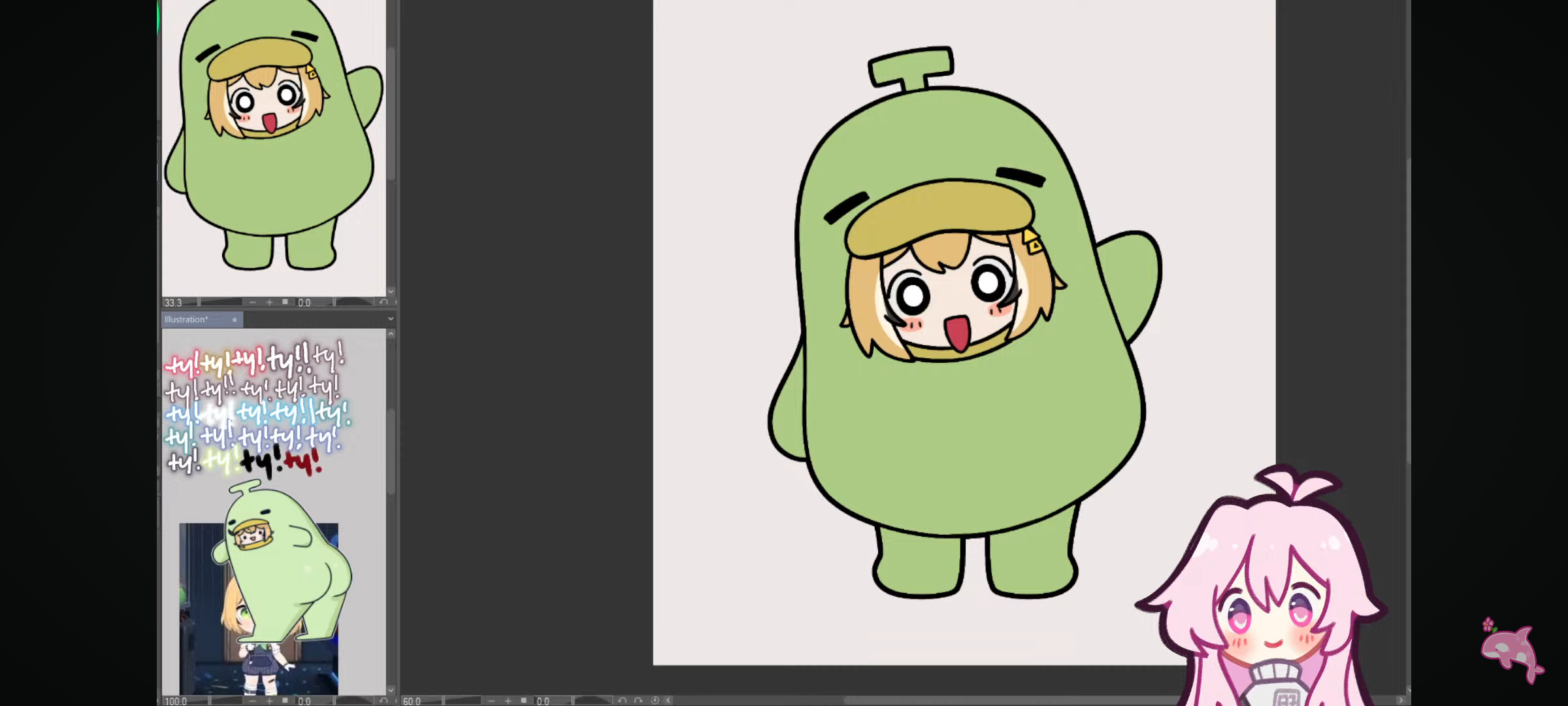The width and height of the screenshot is (1568, 706).
Task: Zoom in top sub view at 33.3
Action: (269, 302)
